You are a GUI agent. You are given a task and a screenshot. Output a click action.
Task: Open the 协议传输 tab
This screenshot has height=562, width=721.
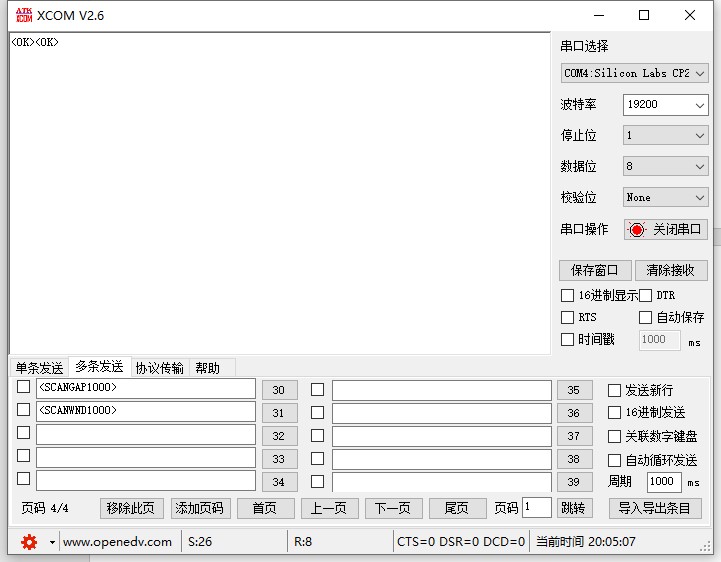pyautogui.click(x=160, y=368)
